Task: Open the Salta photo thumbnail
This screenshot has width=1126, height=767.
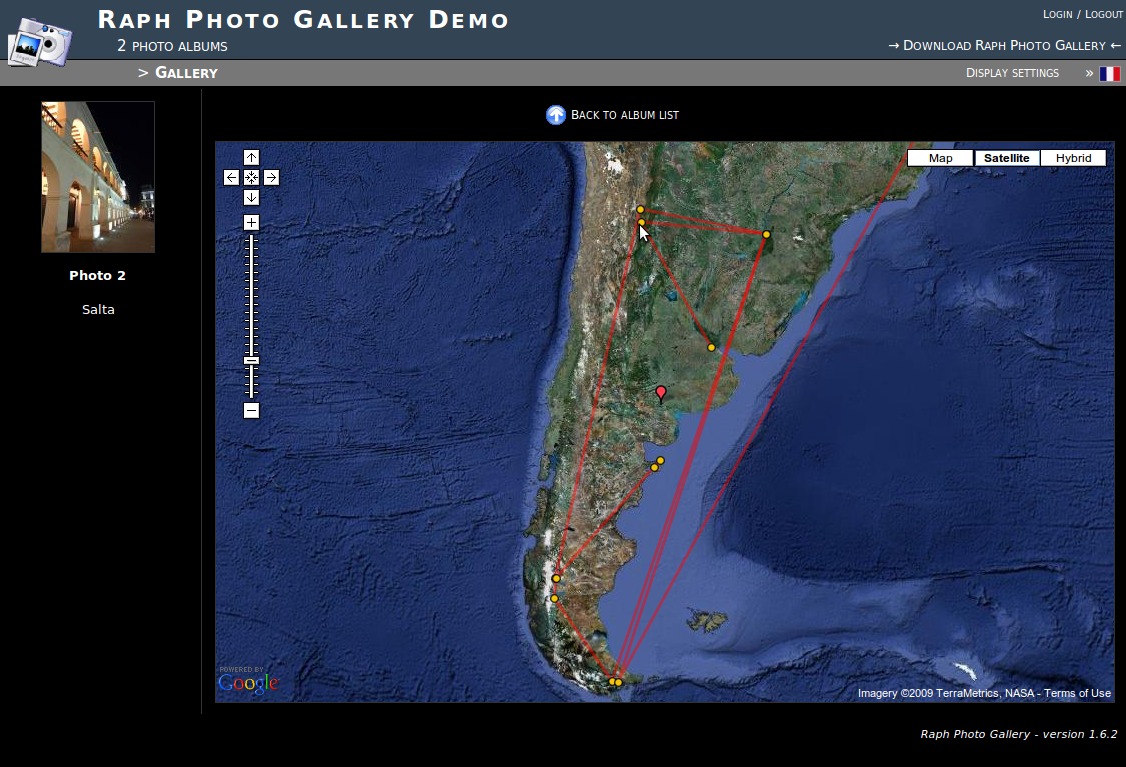Action: point(98,177)
